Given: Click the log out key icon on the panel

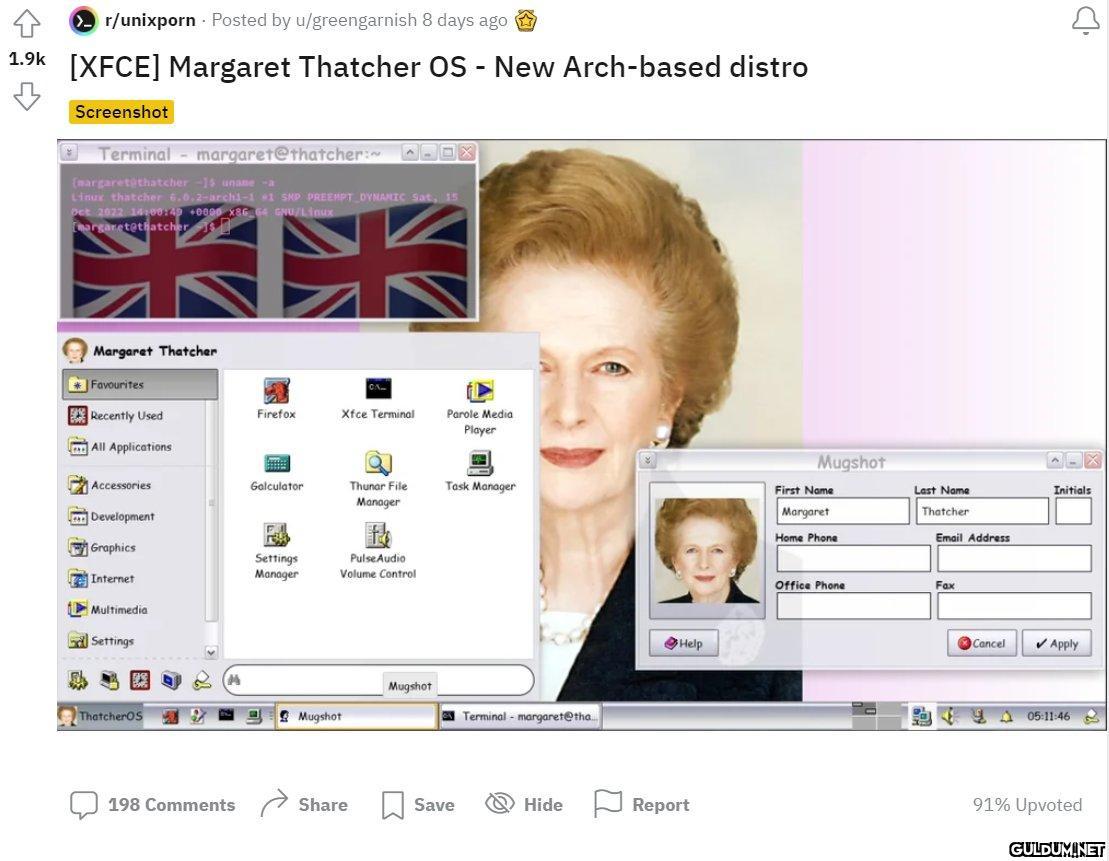Looking at the screenshot, I should (1092, 716).
